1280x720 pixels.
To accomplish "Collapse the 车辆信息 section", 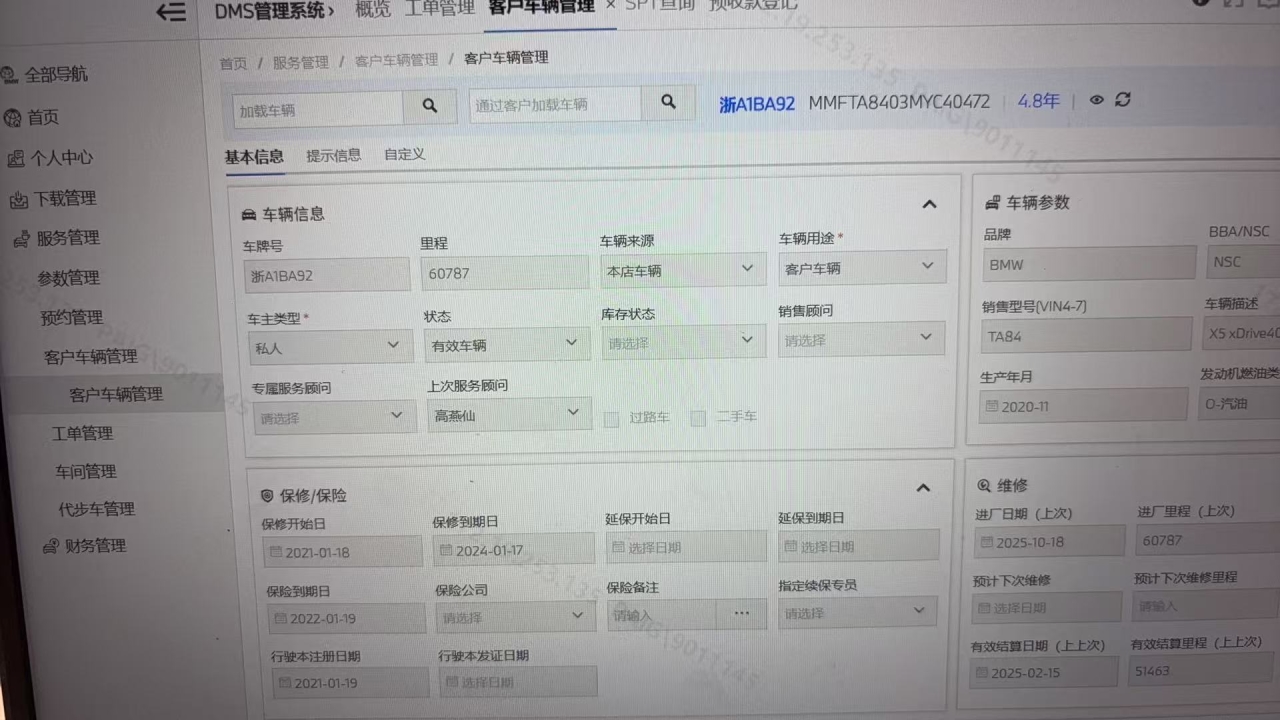I will (x=929, y=205).
